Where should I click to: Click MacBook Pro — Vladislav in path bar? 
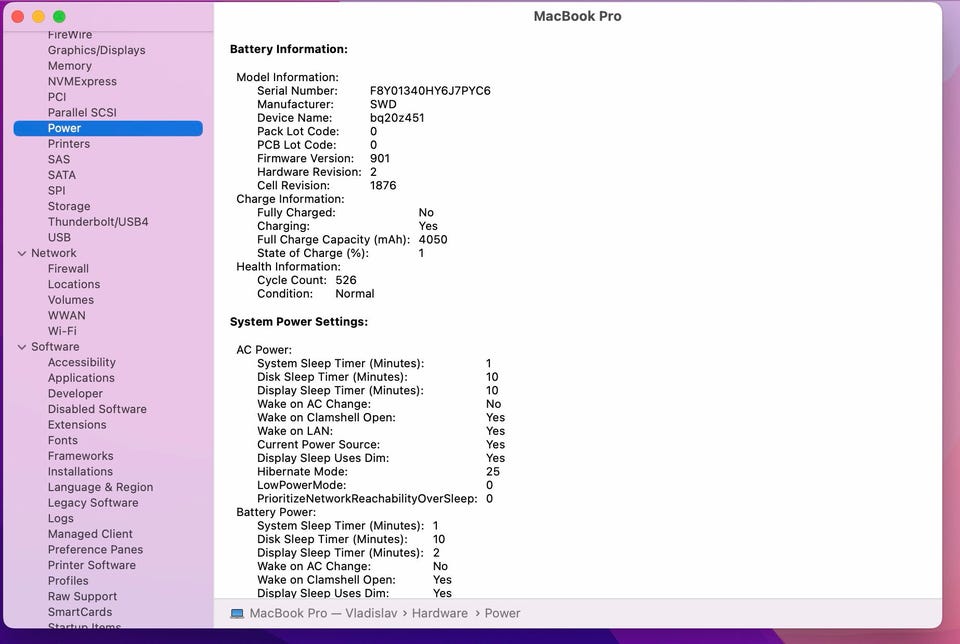pyautogui.click(x=323, y=613)
